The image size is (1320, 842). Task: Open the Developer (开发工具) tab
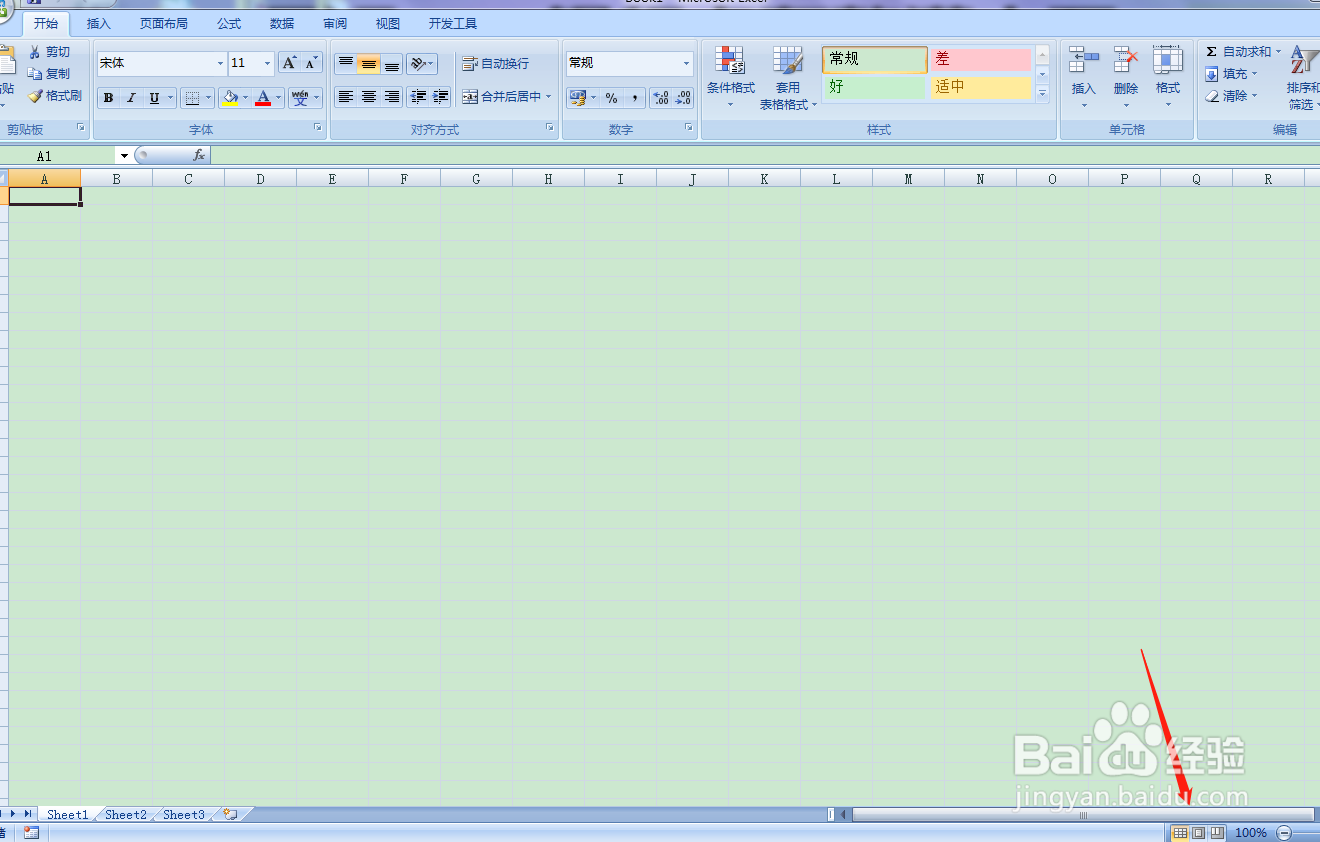click(x=453, y=24)
